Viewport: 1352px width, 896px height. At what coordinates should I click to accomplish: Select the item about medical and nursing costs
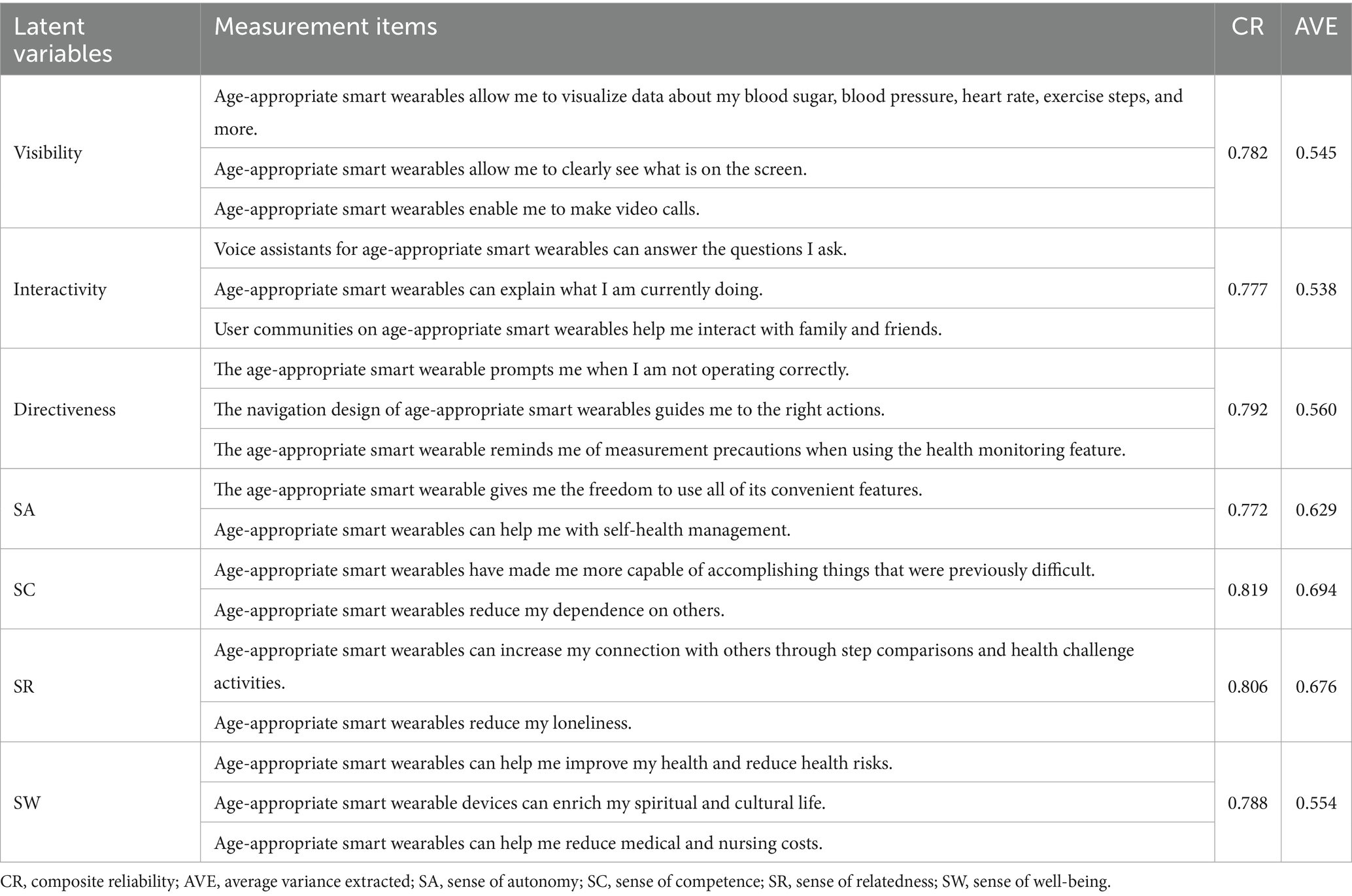pos(518,844)
